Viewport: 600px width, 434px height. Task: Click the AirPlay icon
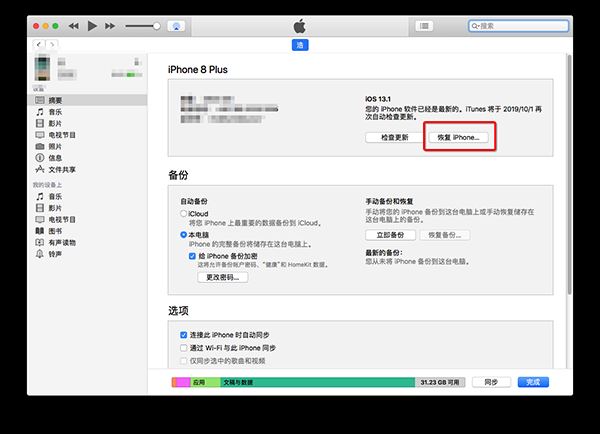(176, 25)
